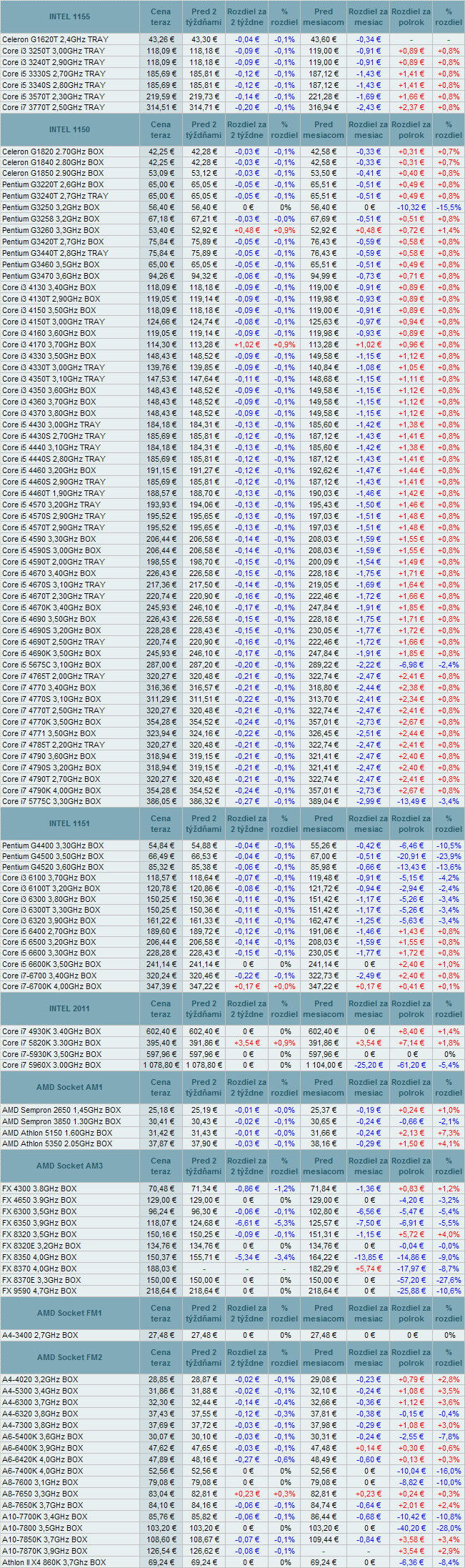Select A4-4020 3,2GHz BOX row name
This screenshot has width=465, height=1568.
40,1379
